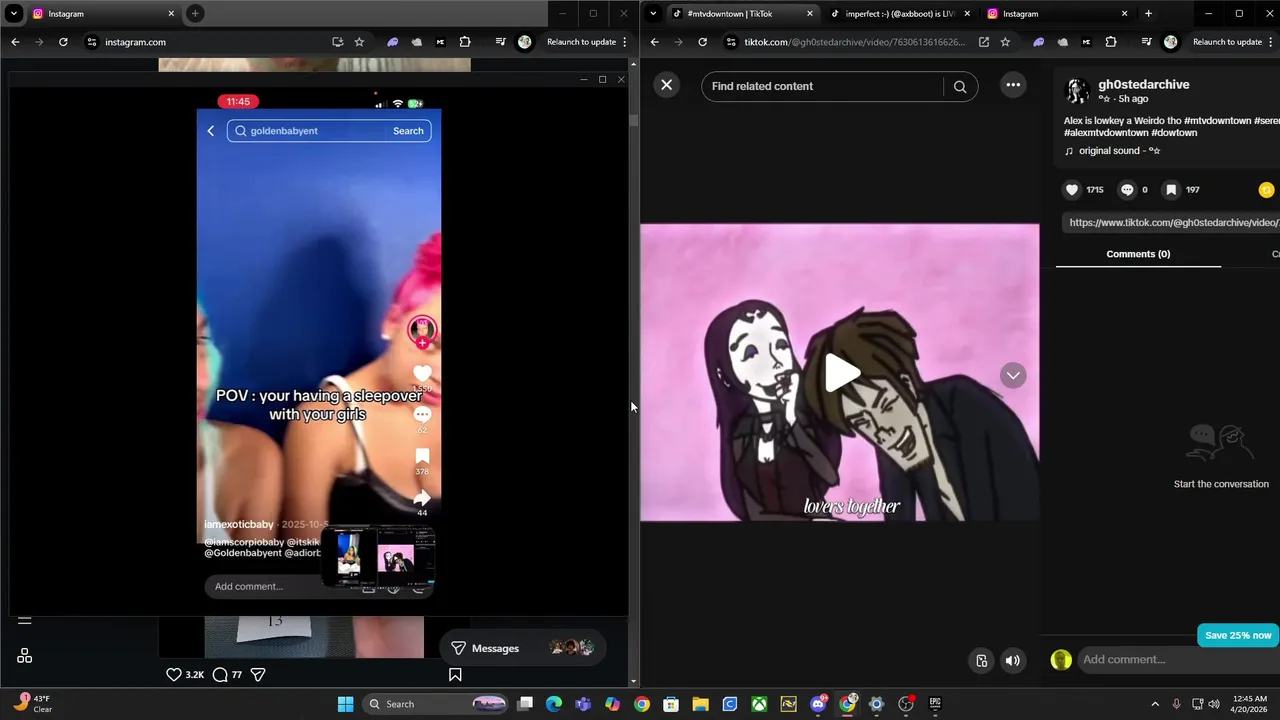
Task: Open Instagram post comments icon showing 77
Action: (220, 675)
